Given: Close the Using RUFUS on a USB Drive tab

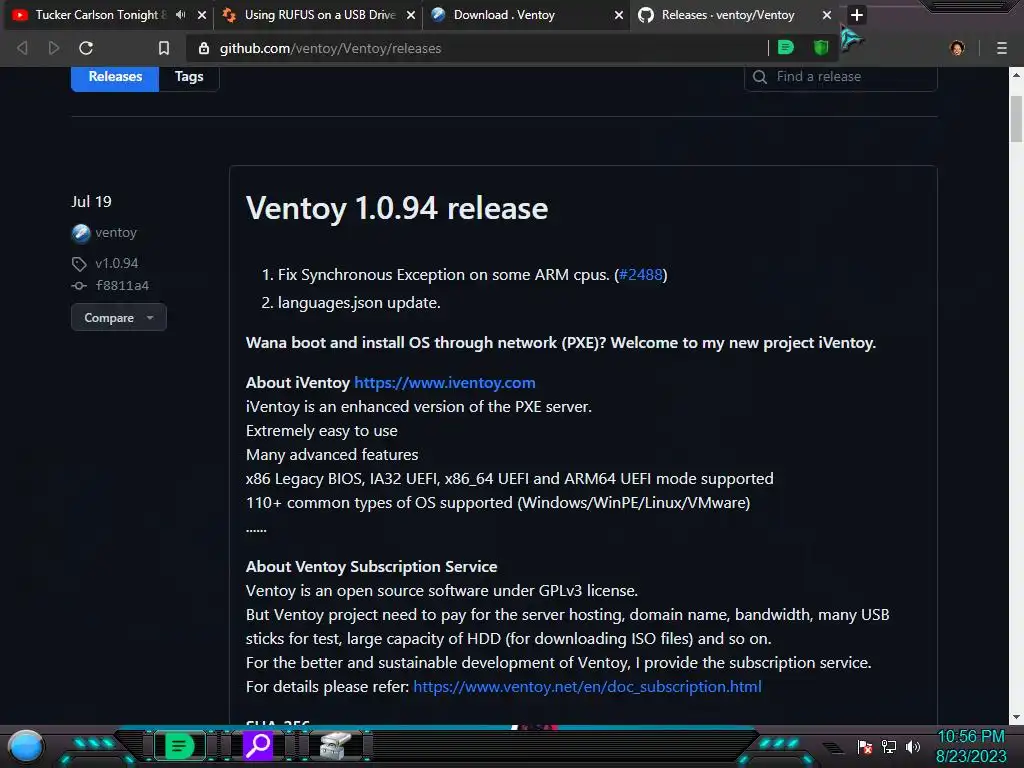Looking at the screenshot, I should 411,14.
